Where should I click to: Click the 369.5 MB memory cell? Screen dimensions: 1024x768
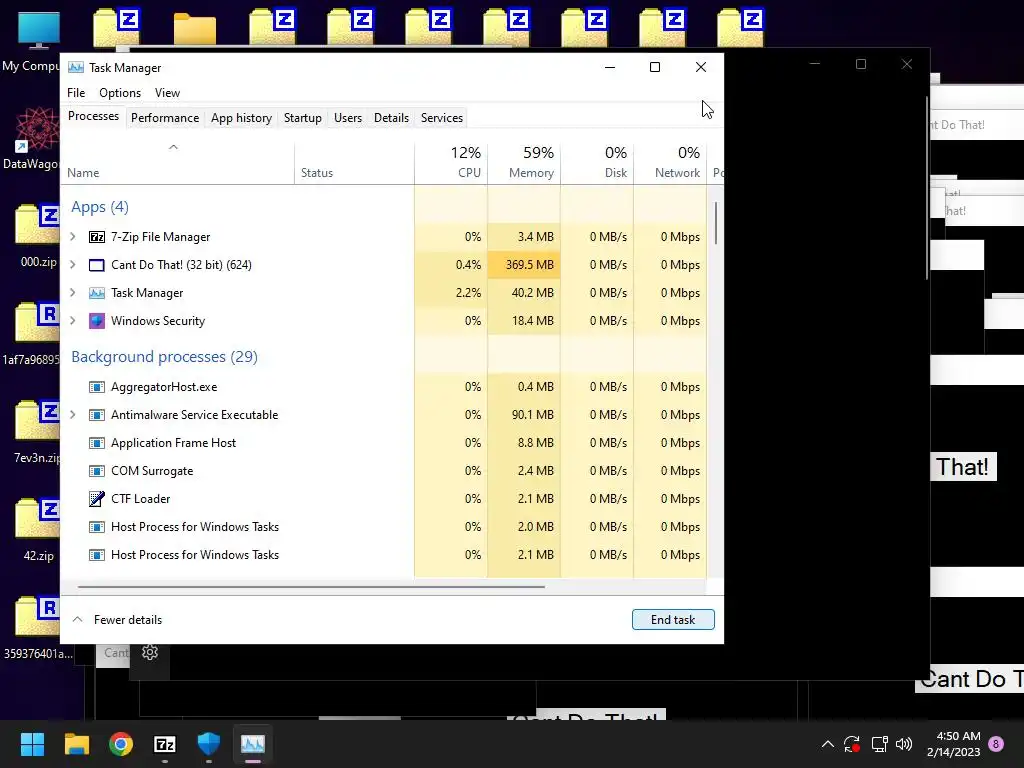tap(524, 265)
